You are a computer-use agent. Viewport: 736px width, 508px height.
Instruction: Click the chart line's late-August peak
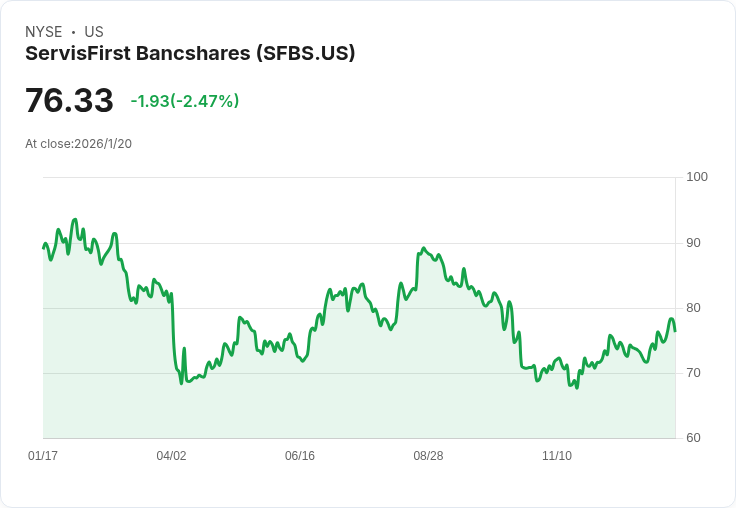click(424, 248)
